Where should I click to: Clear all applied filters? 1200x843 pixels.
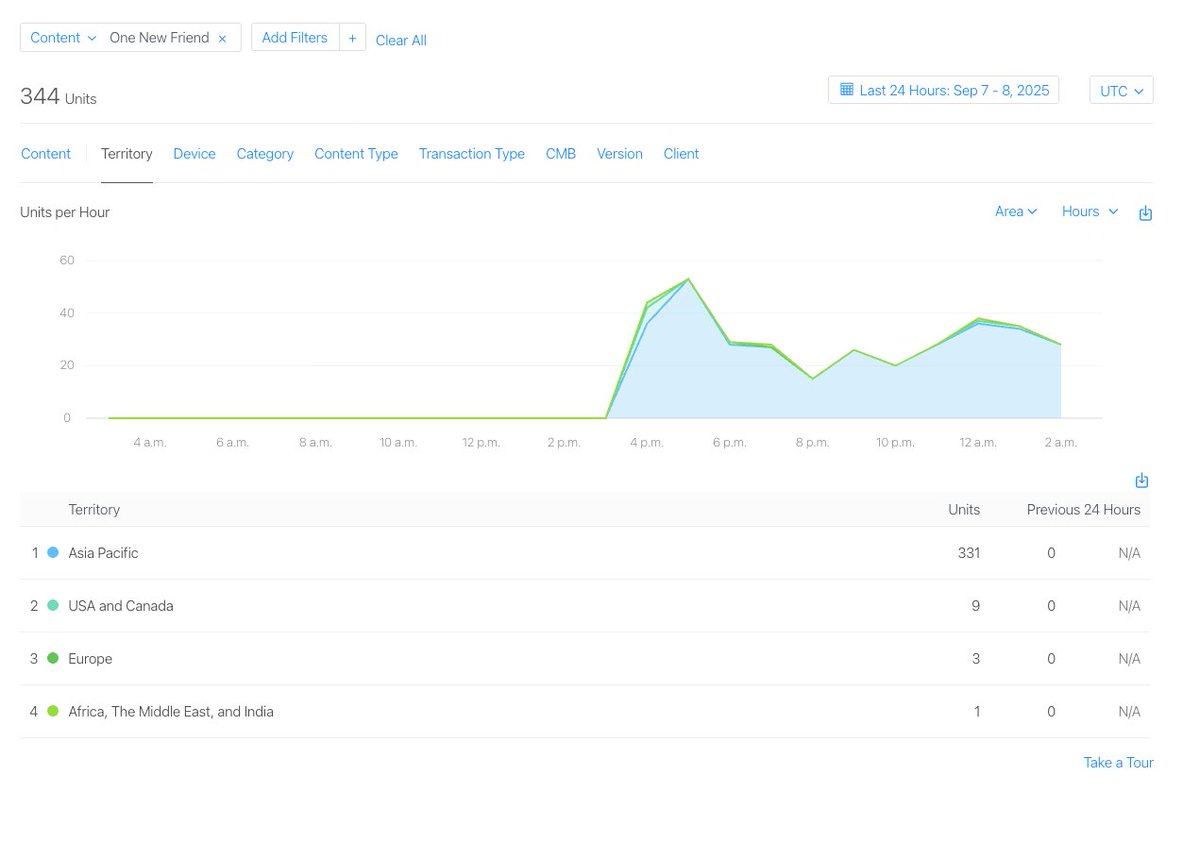[401, 40]
